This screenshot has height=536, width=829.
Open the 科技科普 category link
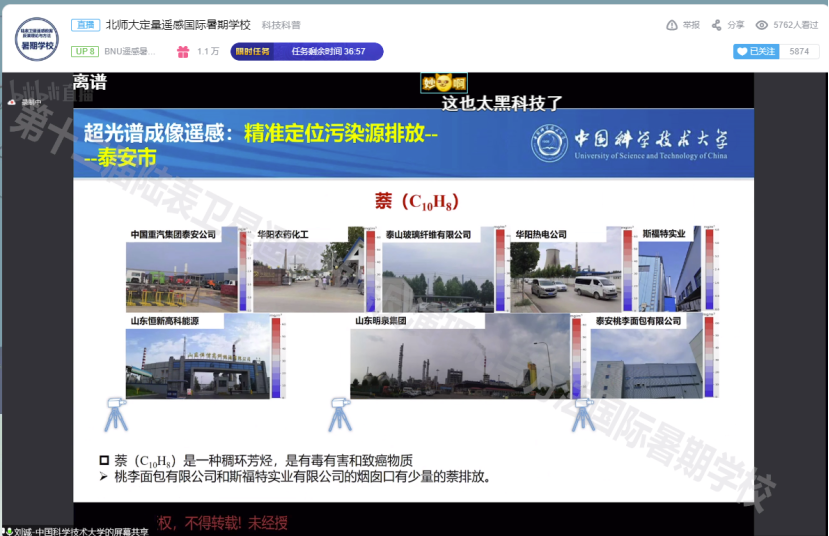pyautogui.click(x=281, y=25)
